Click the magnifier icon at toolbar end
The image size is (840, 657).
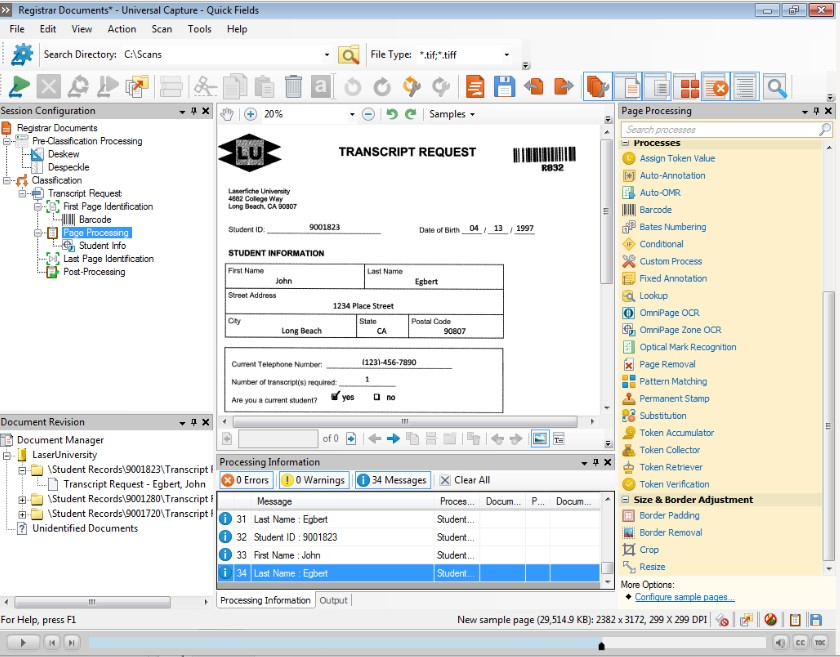[776, 86]
